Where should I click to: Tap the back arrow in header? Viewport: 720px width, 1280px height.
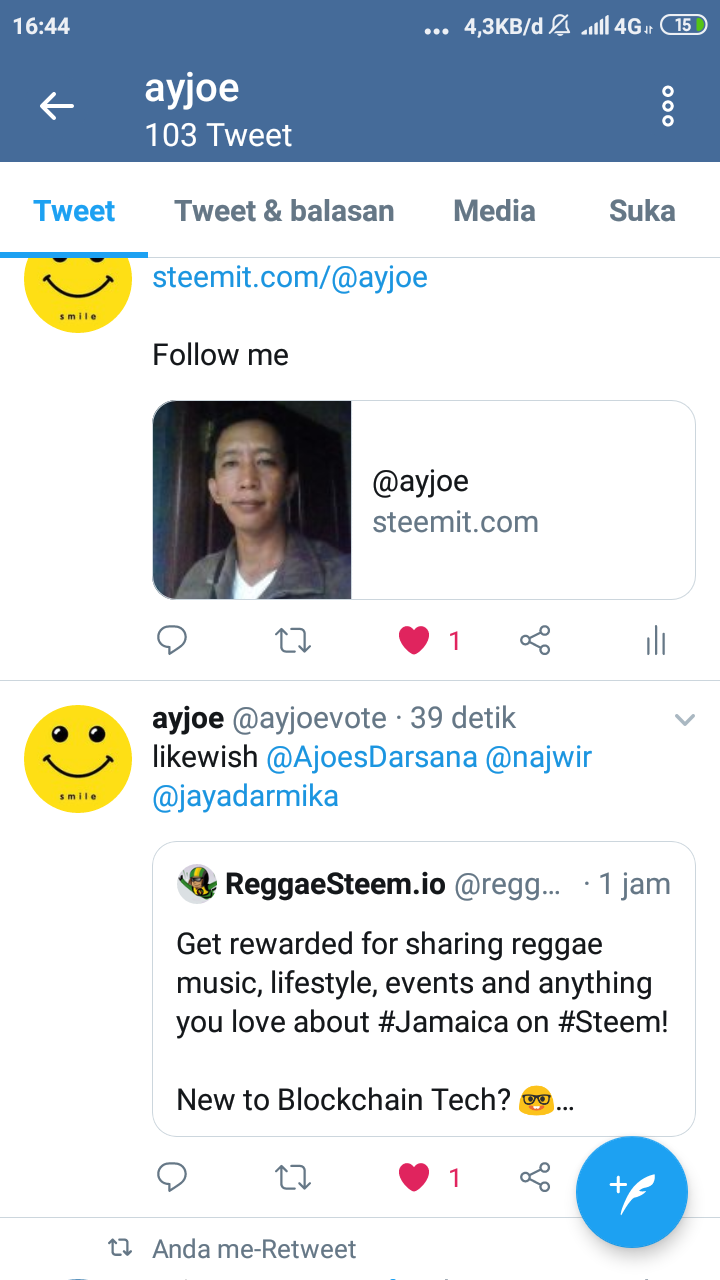coord(57,106)
